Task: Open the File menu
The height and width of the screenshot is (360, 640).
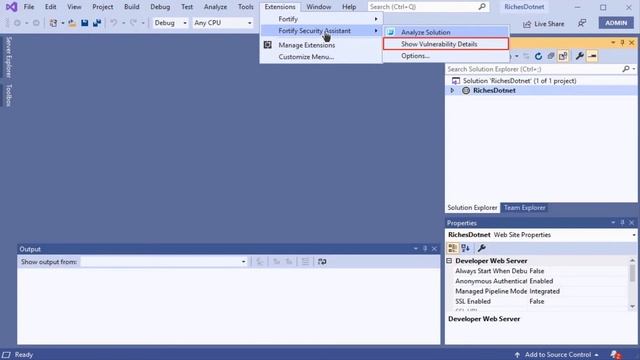Action: [29, 7]
